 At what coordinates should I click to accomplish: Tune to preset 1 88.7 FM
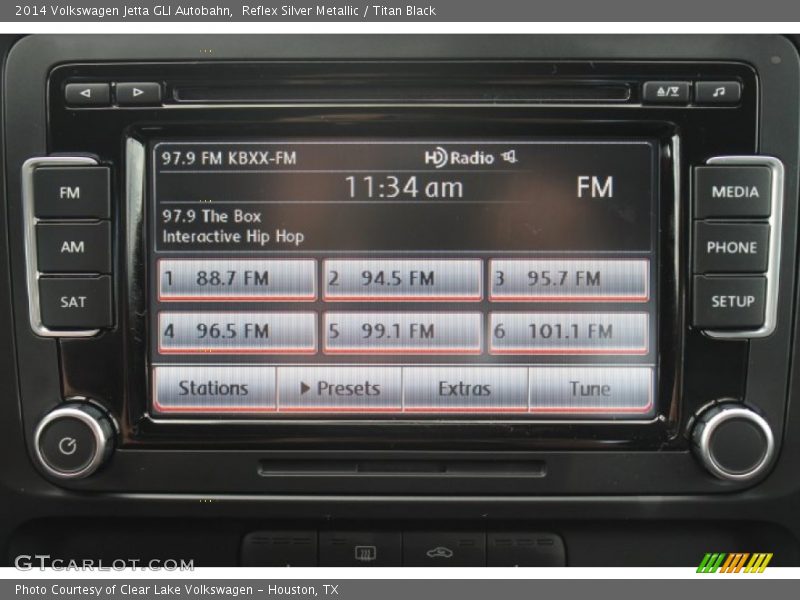tap(237, 279)
